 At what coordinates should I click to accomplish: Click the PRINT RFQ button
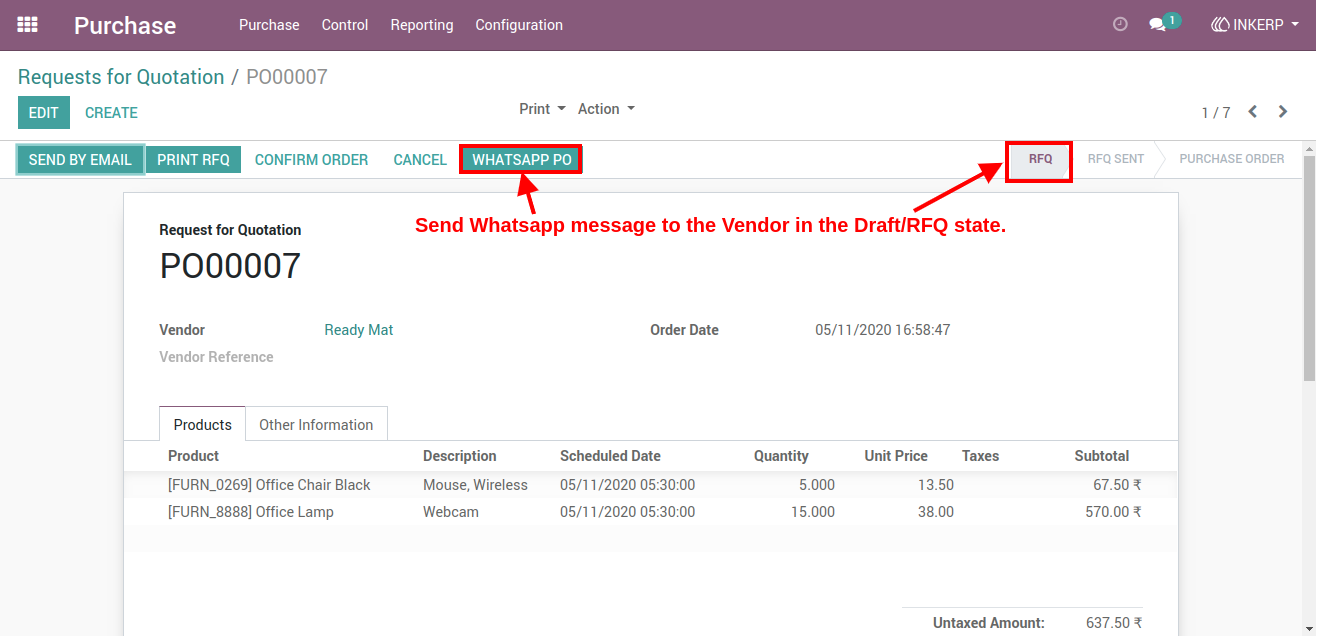[193, 160]
